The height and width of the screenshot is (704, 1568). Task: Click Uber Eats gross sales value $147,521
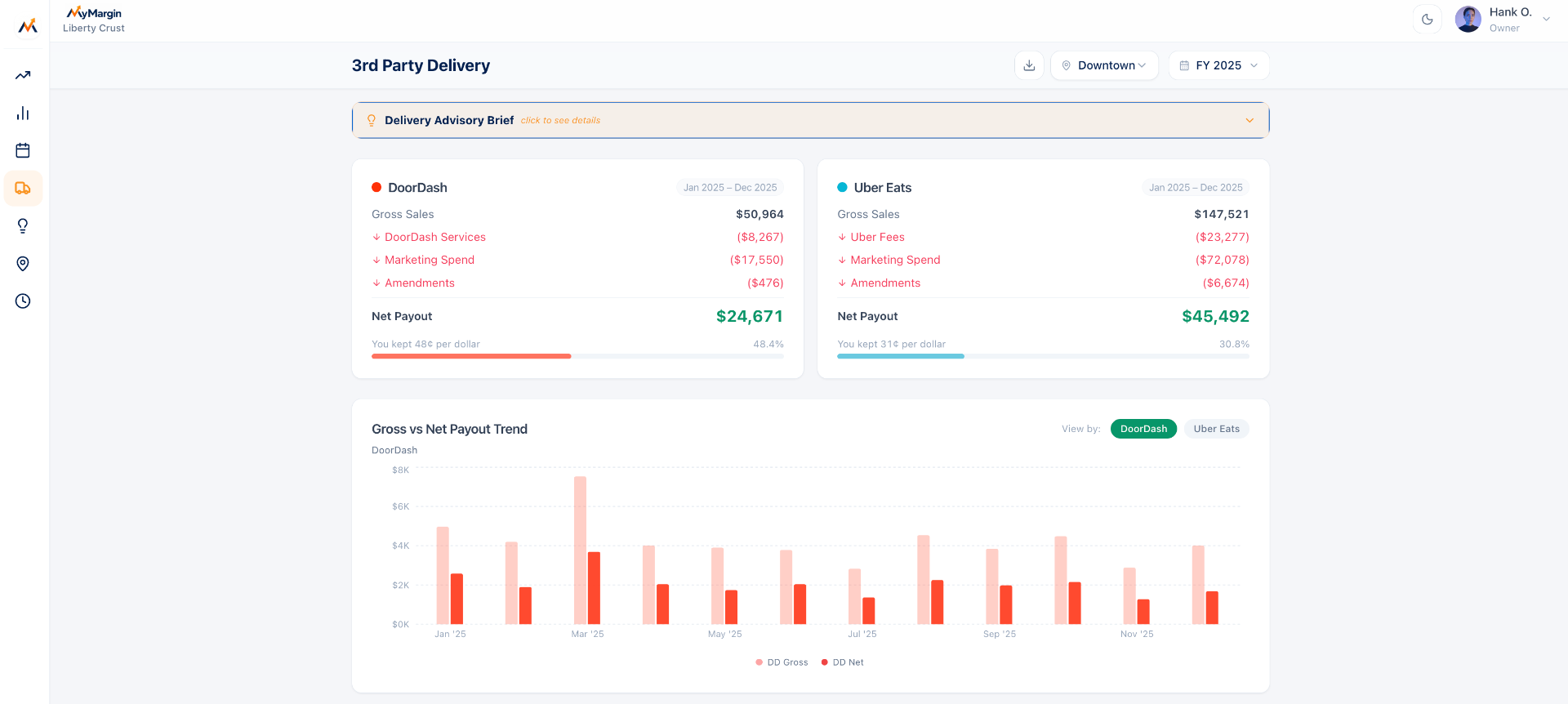(1221, 214)
